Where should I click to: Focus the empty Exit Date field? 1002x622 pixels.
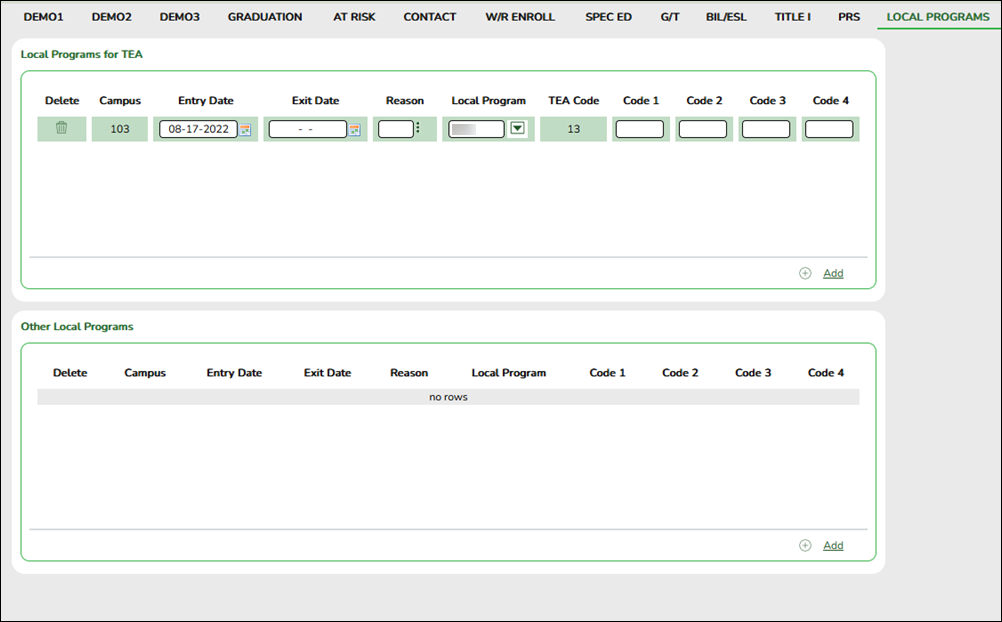point(307,129)
